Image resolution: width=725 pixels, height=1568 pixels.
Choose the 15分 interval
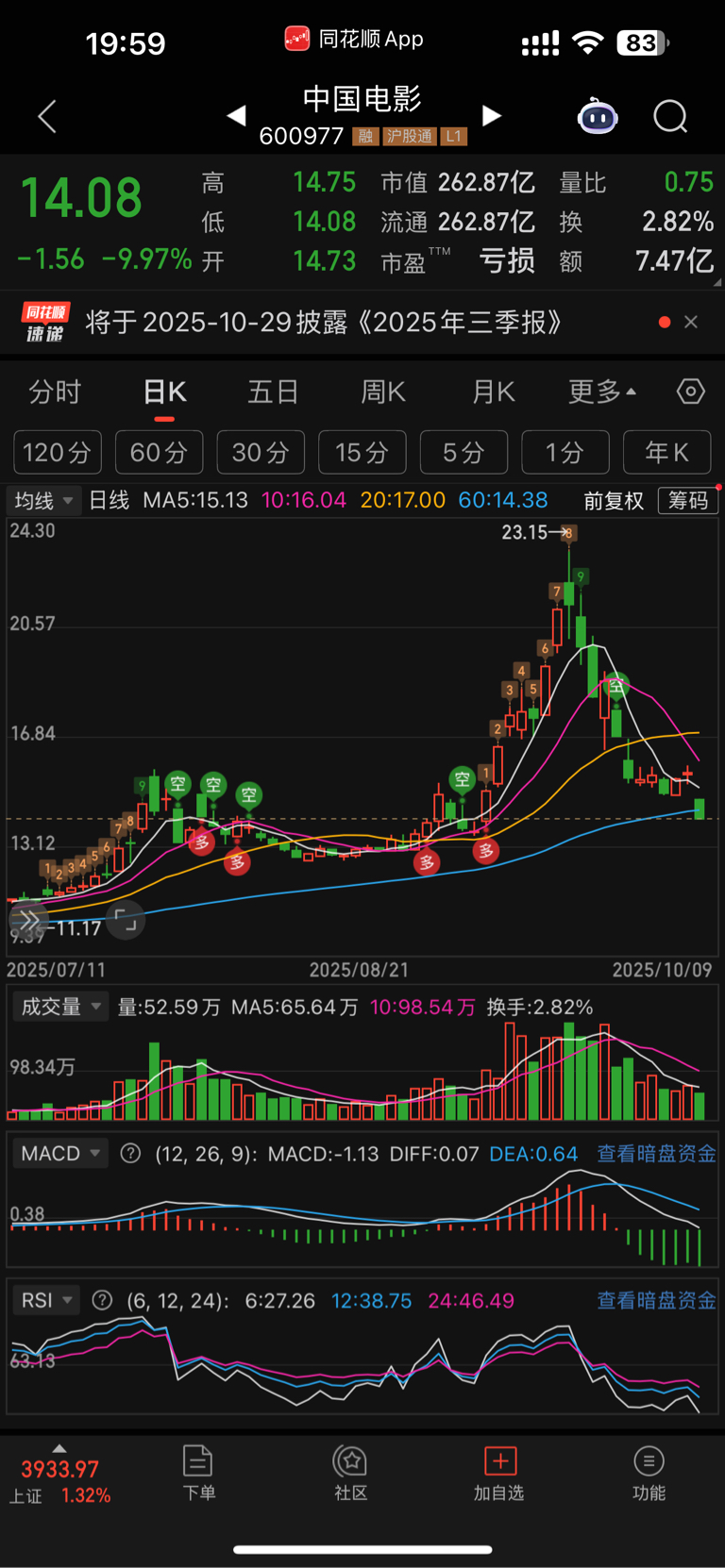362,453
